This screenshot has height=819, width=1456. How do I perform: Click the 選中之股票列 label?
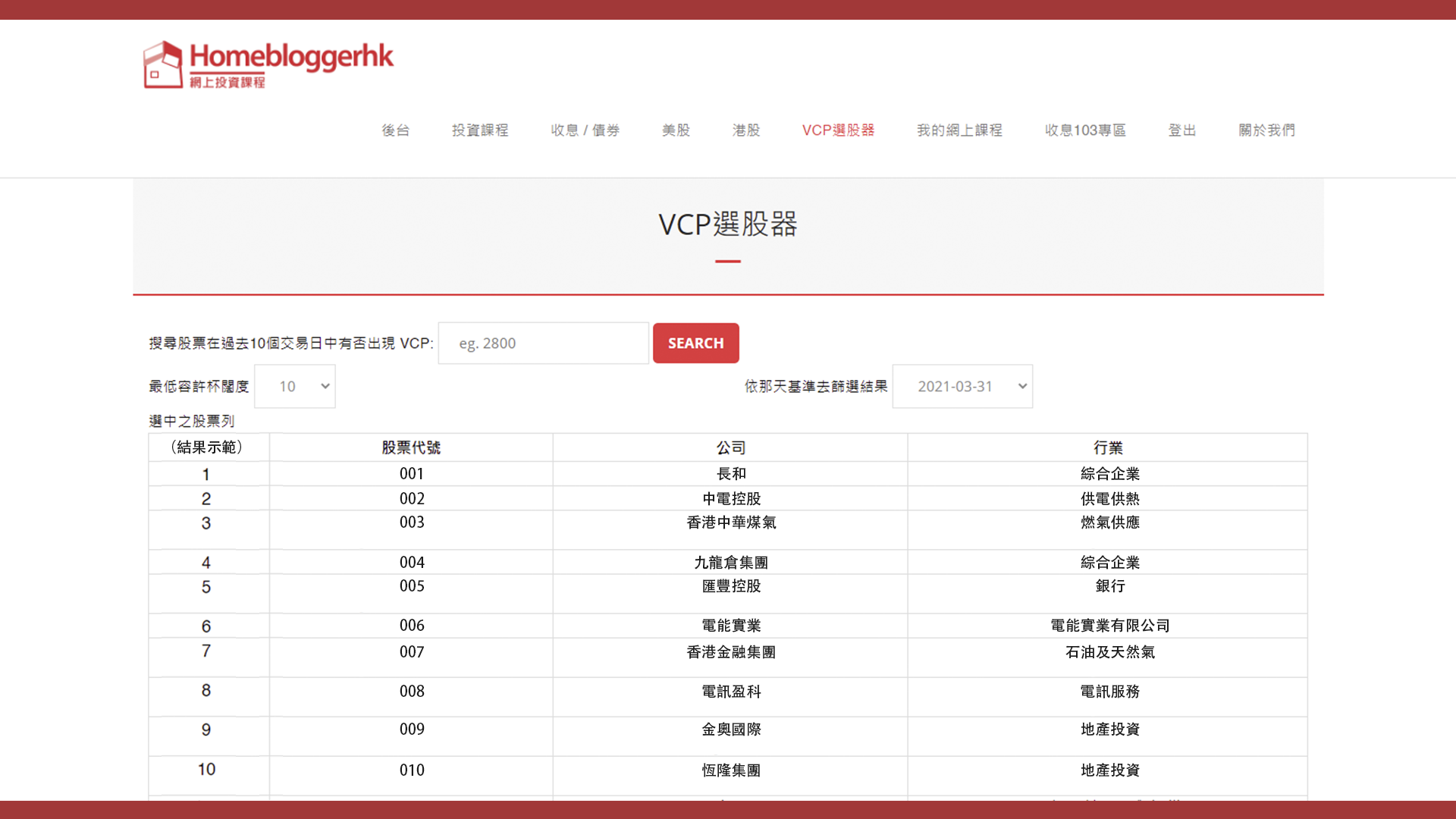(191, 421)
